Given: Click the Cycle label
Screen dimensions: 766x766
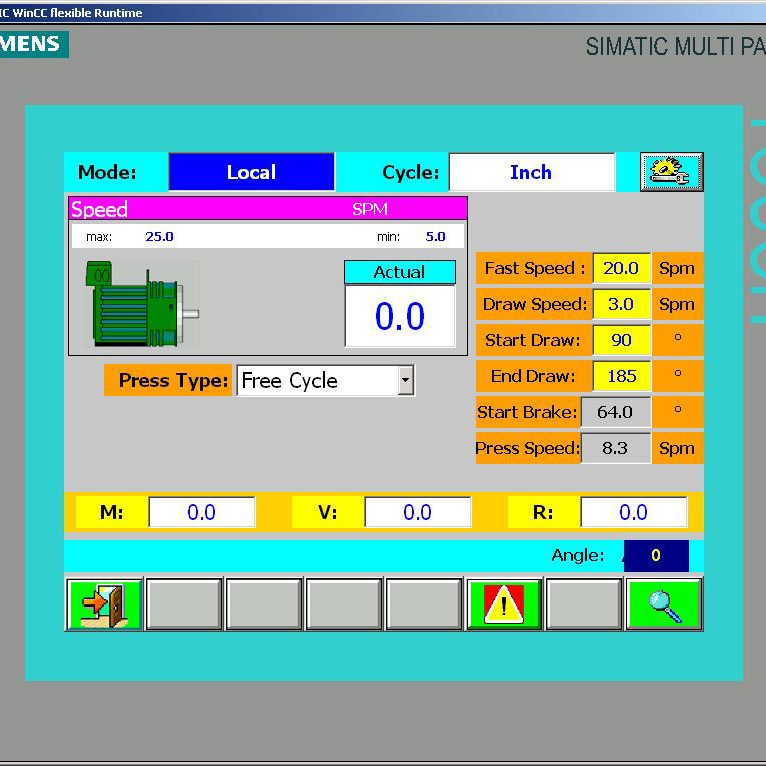Looking at the screenshot, I should tap(411, 172).
